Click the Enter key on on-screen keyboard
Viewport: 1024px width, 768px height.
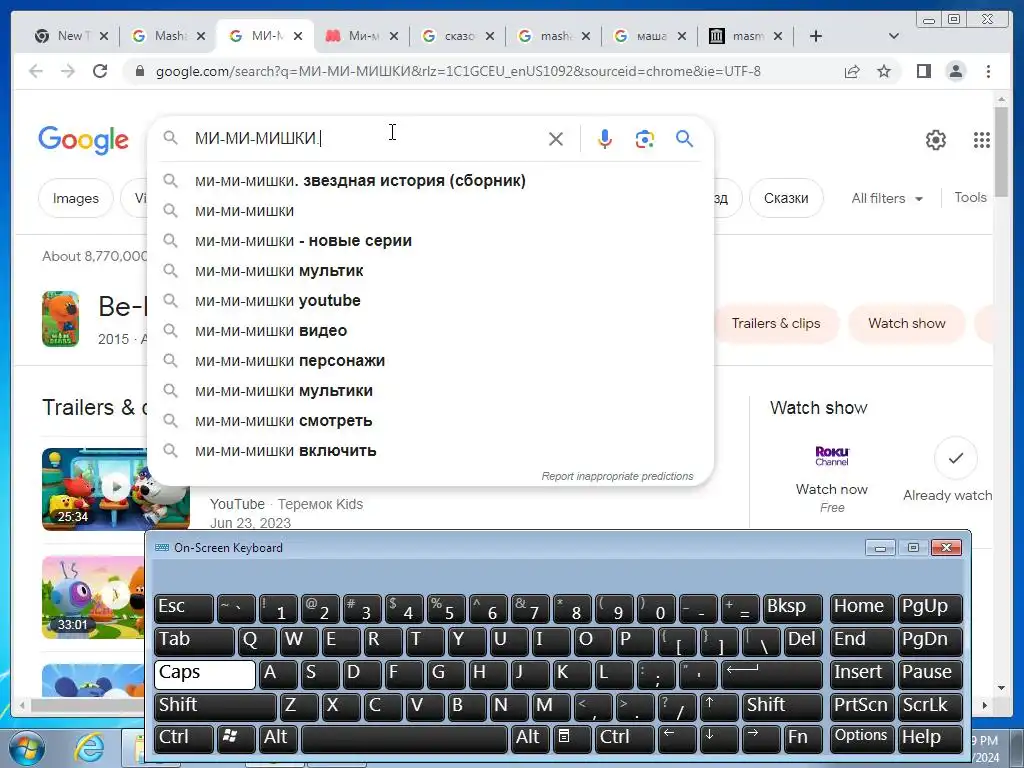click(771, 673)
